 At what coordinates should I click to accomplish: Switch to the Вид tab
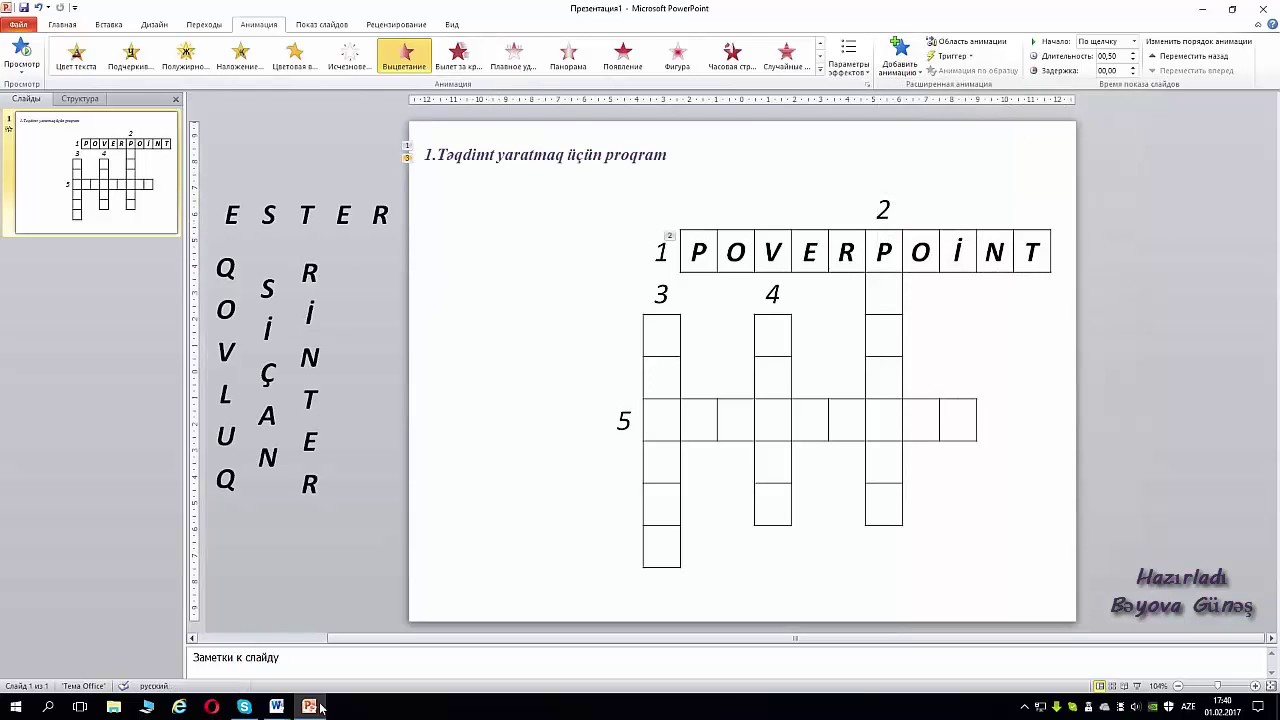(x=452, y=24)
